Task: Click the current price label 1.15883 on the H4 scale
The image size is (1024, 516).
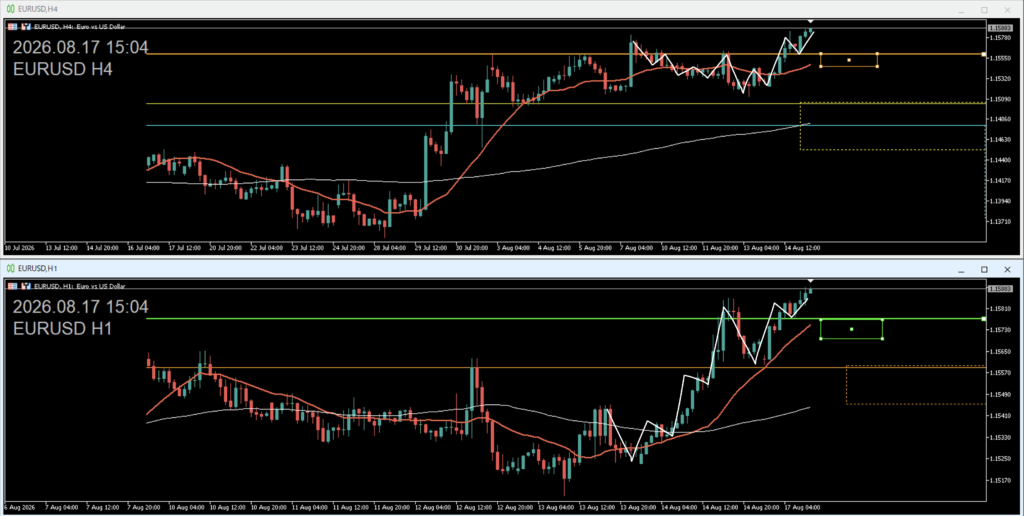Action: 1000,28
